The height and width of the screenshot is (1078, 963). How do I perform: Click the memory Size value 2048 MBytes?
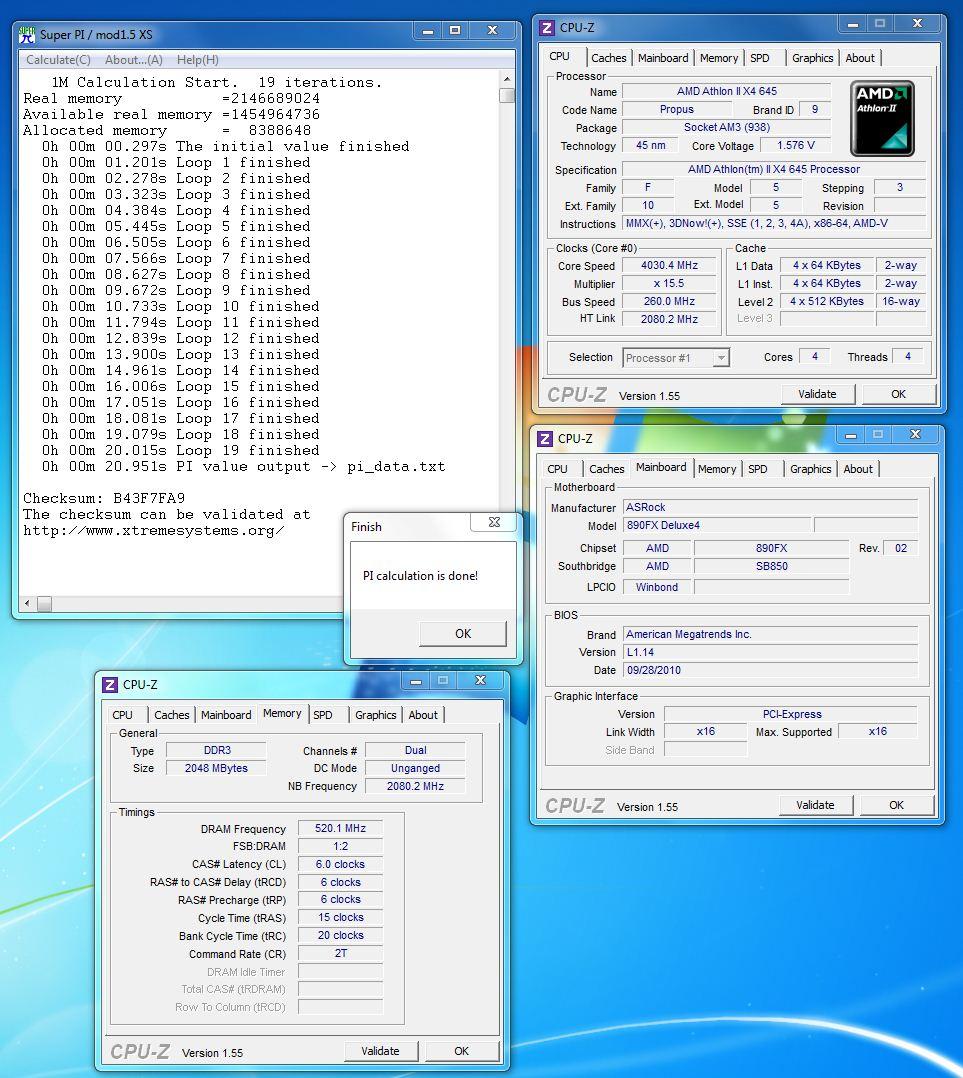(x=216, y=769)
